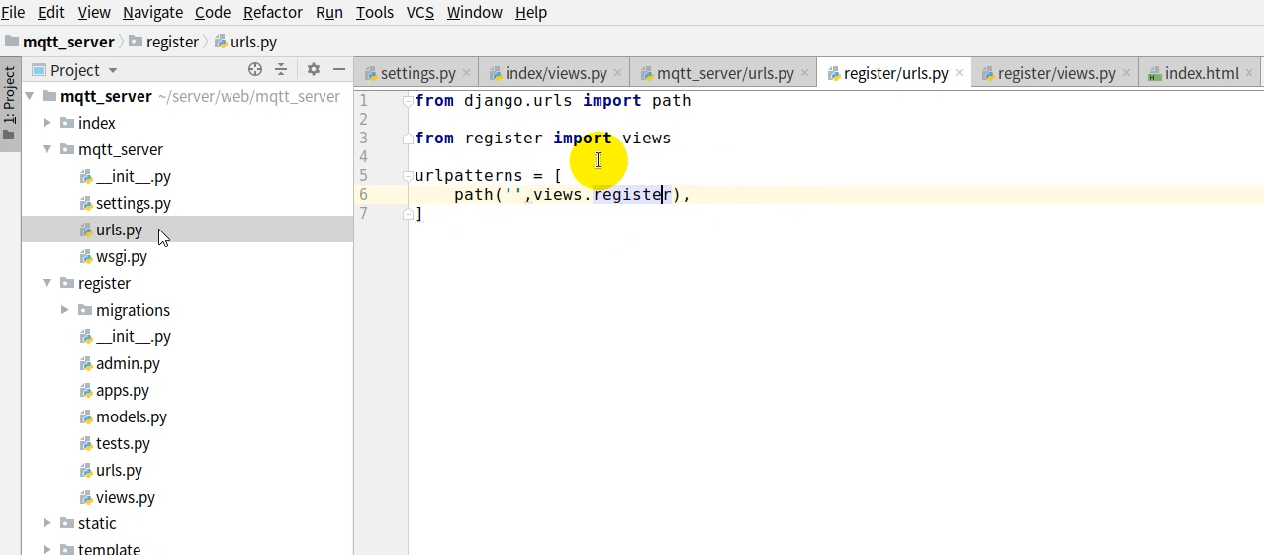Click the Collapse All icon in Project panel

point(281,69)
